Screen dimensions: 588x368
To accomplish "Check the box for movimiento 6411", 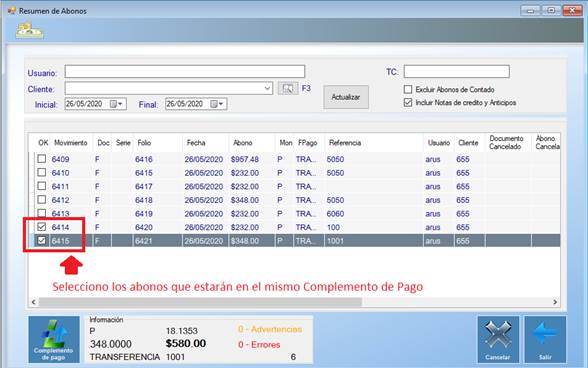I will pos(42,186).
